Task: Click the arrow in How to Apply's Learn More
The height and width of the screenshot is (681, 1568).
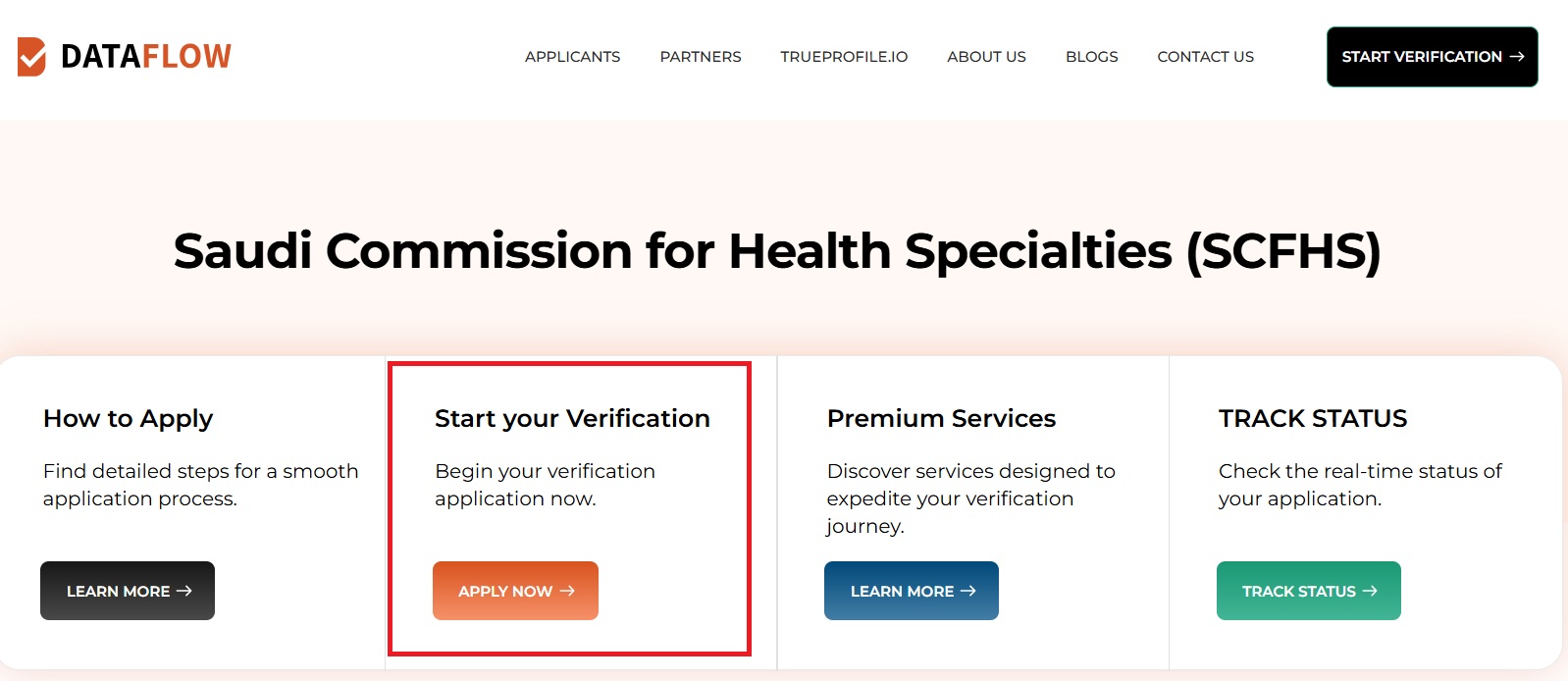Action: coord(183,591)
